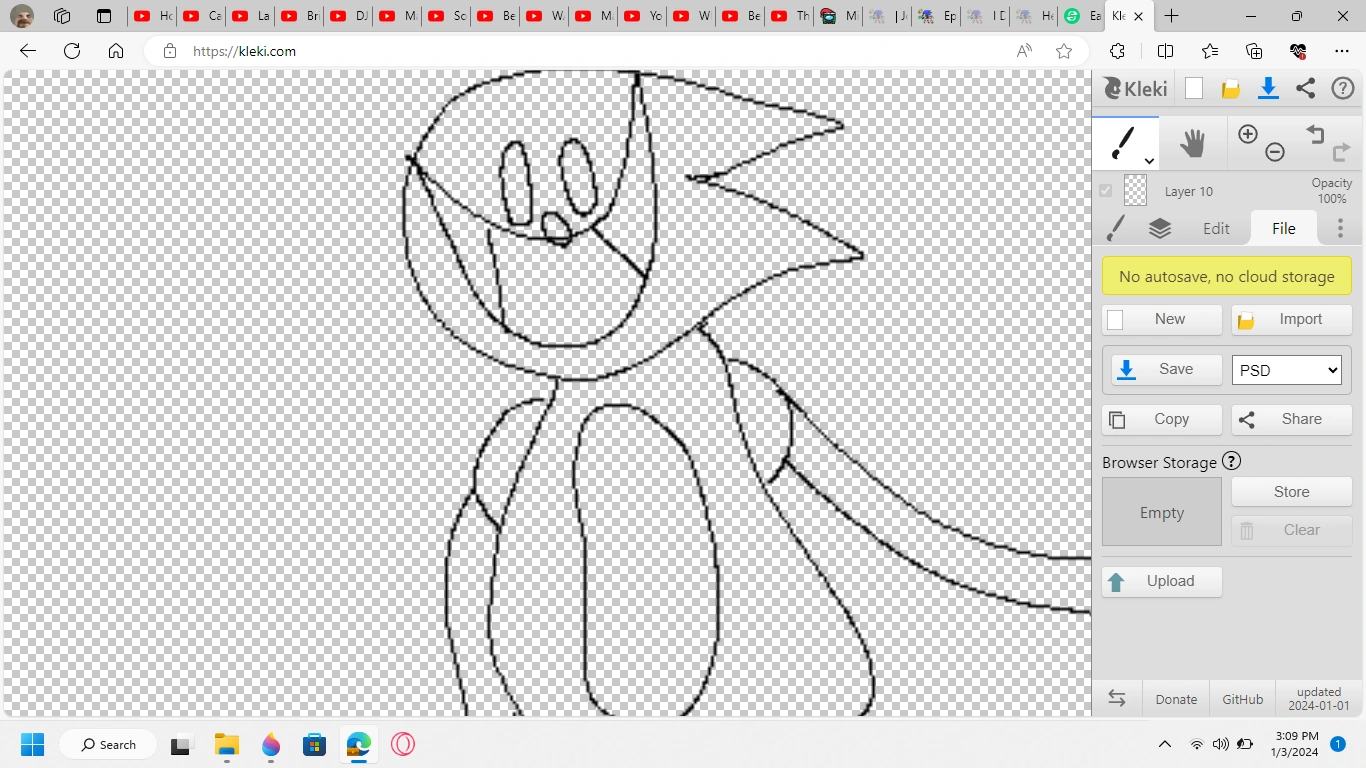Click the Undo arrow icon

tap(1315, 134)
